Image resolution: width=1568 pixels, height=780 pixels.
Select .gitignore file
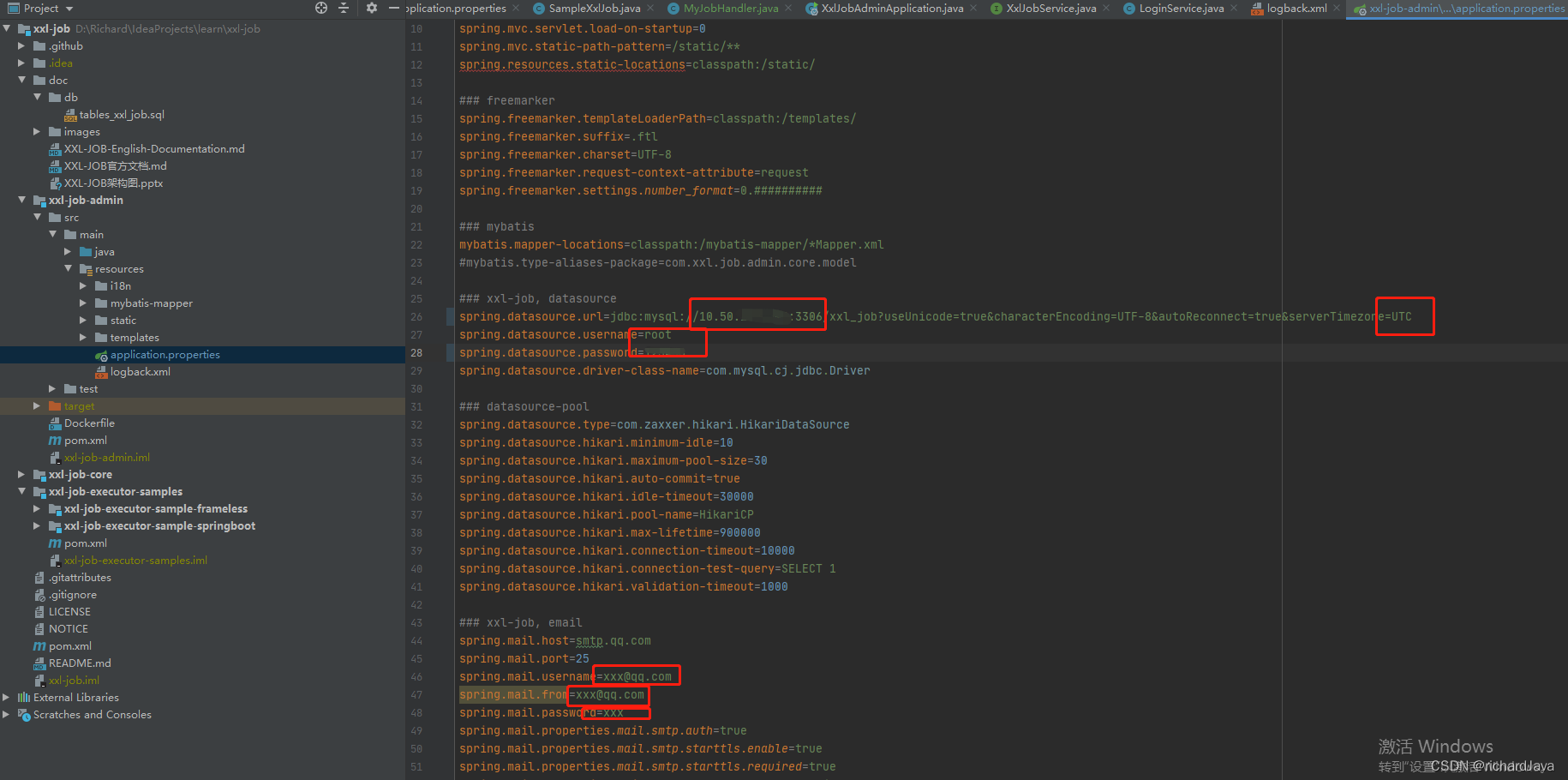[73, 594]
